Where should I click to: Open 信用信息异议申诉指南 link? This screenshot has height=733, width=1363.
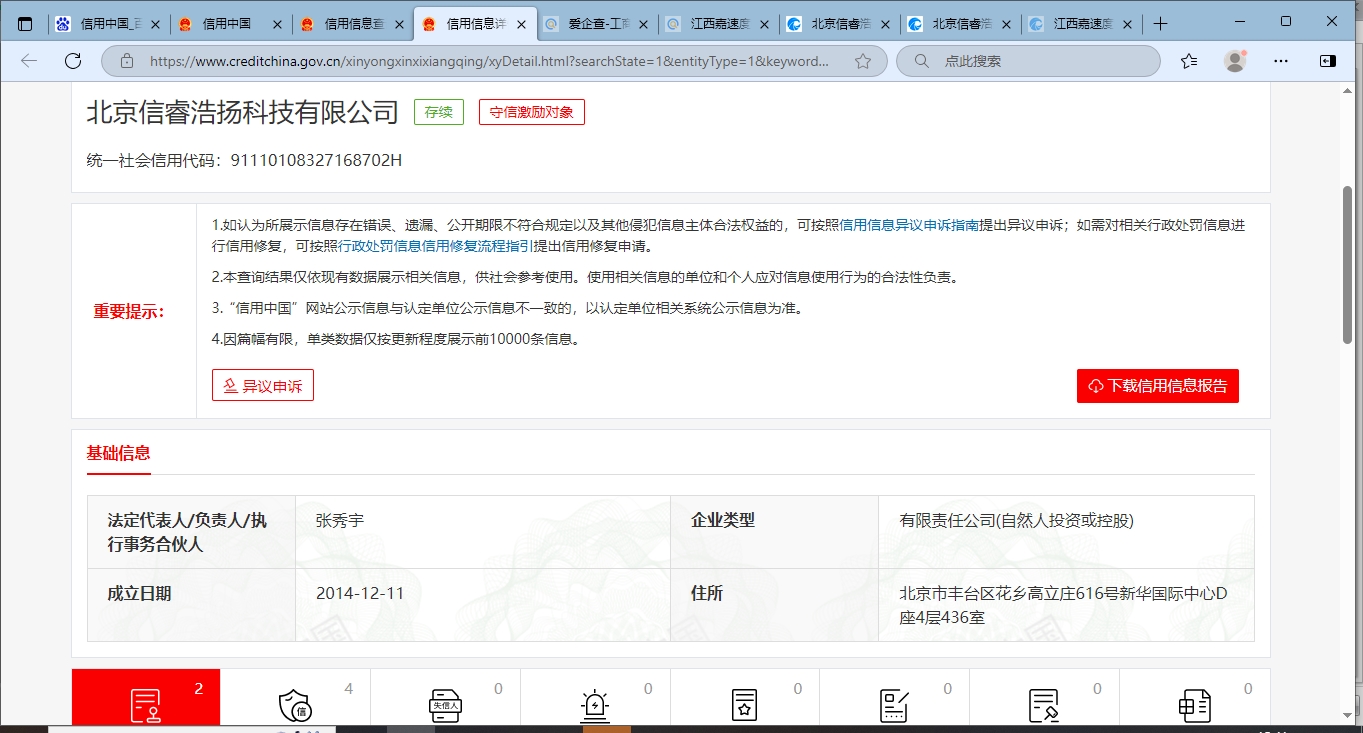coord(908,225)
